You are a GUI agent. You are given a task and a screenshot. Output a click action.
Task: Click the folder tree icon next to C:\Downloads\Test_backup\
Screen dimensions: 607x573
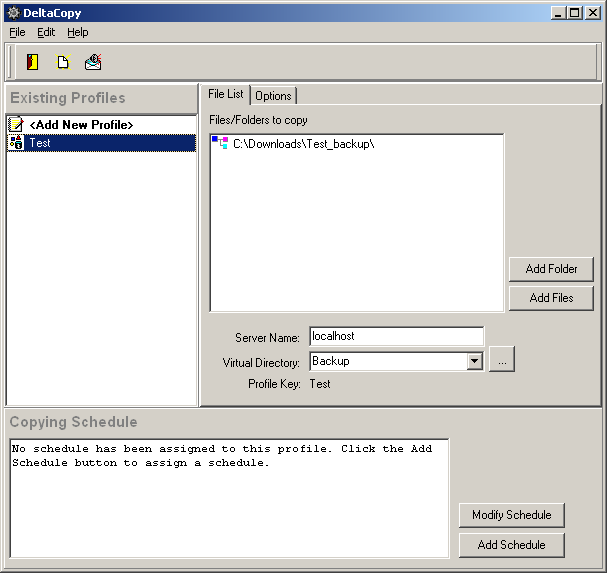click(220, 143)
